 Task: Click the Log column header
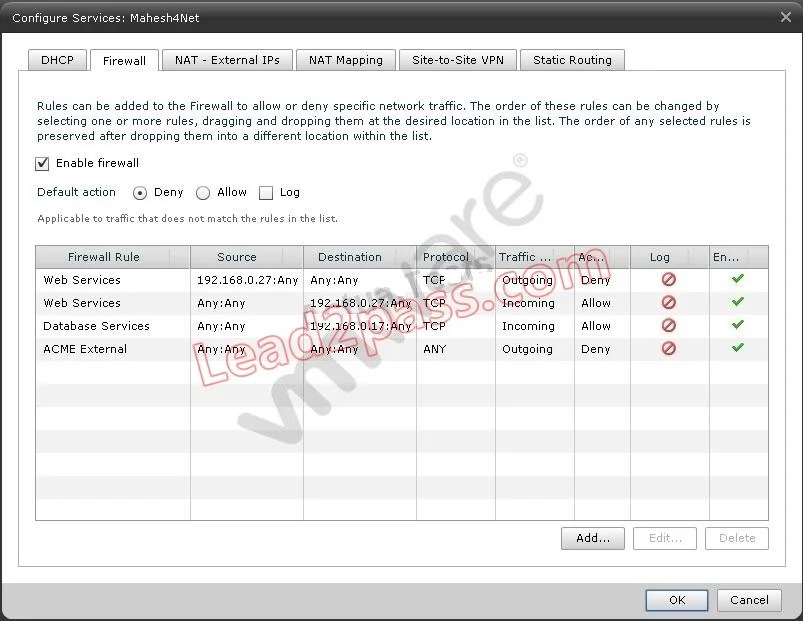670,257
